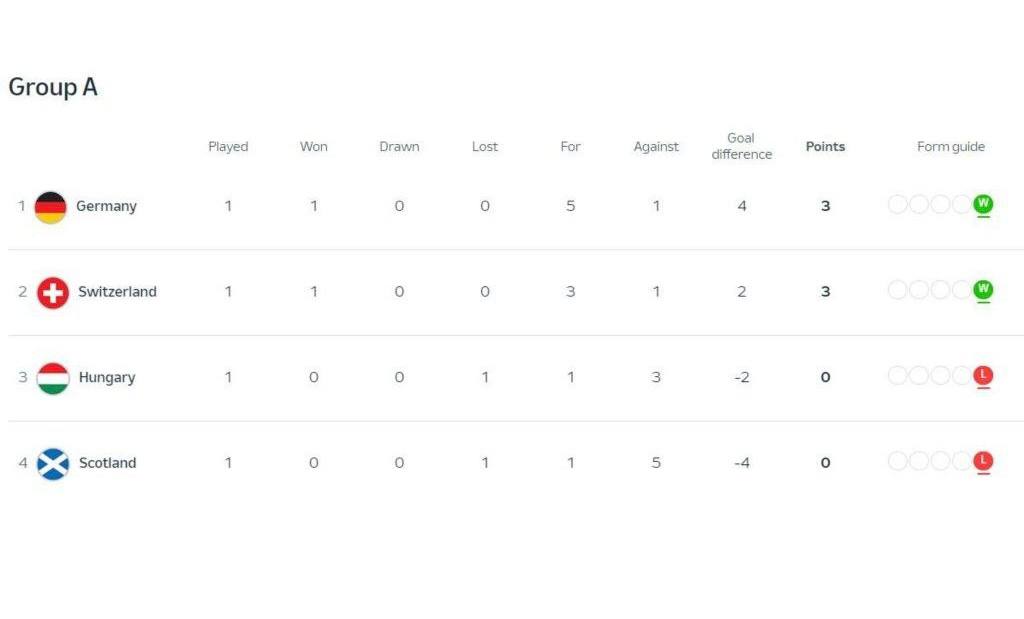
Task: Click the Goal difference column header
Action: pyautogui.click(x=741, y=146)
